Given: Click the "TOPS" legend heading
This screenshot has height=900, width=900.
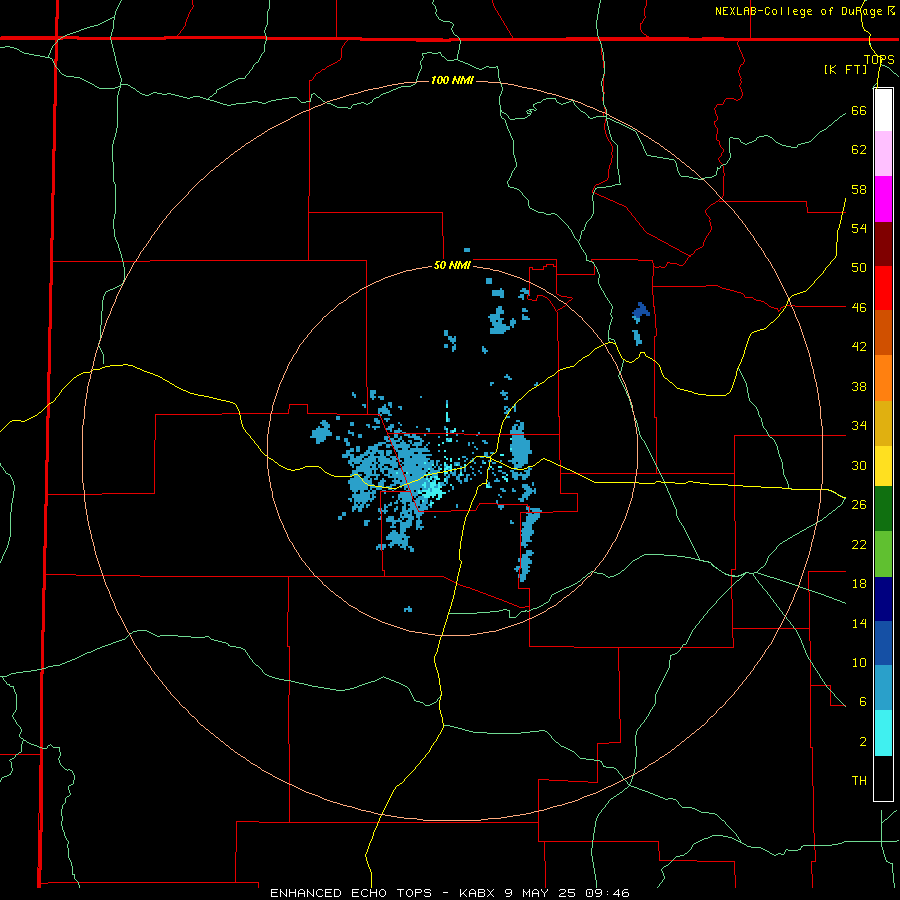Looking at the screenshot, I should pos(879,59).
